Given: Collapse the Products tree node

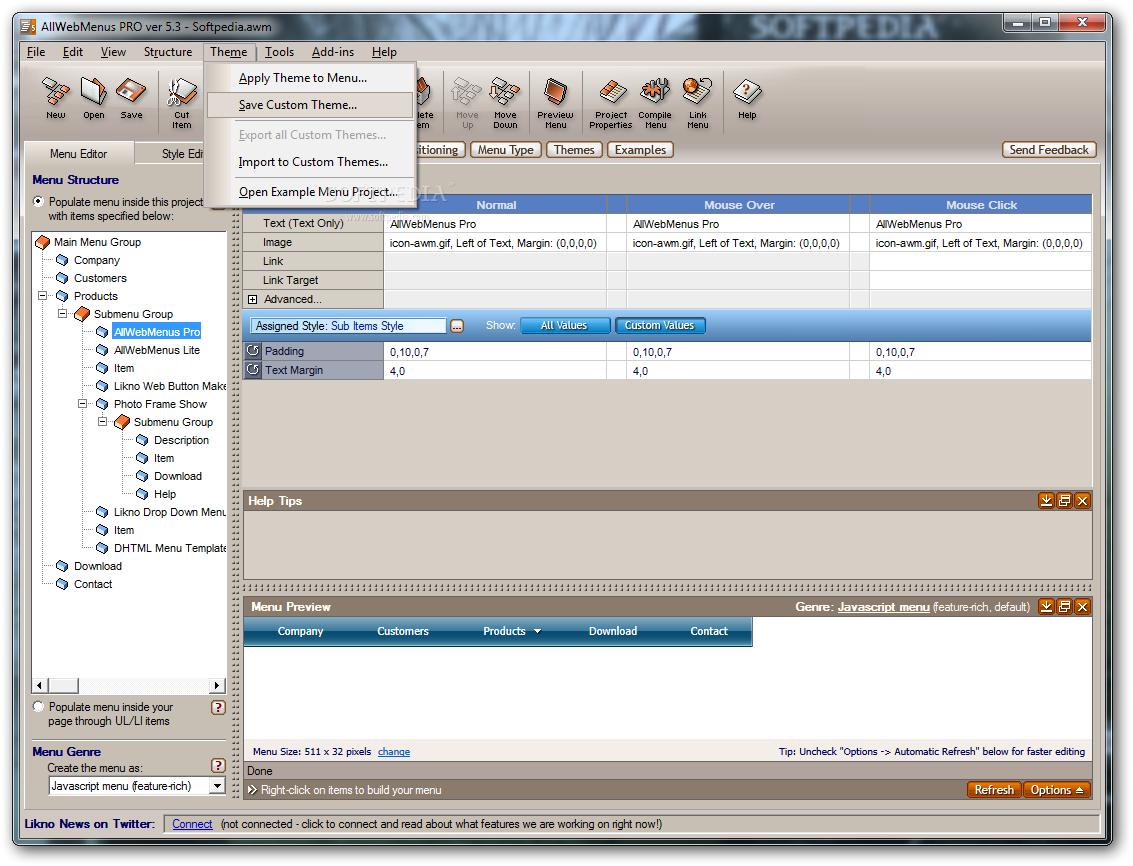Looking at the screenshot, I should click(43, 296).
